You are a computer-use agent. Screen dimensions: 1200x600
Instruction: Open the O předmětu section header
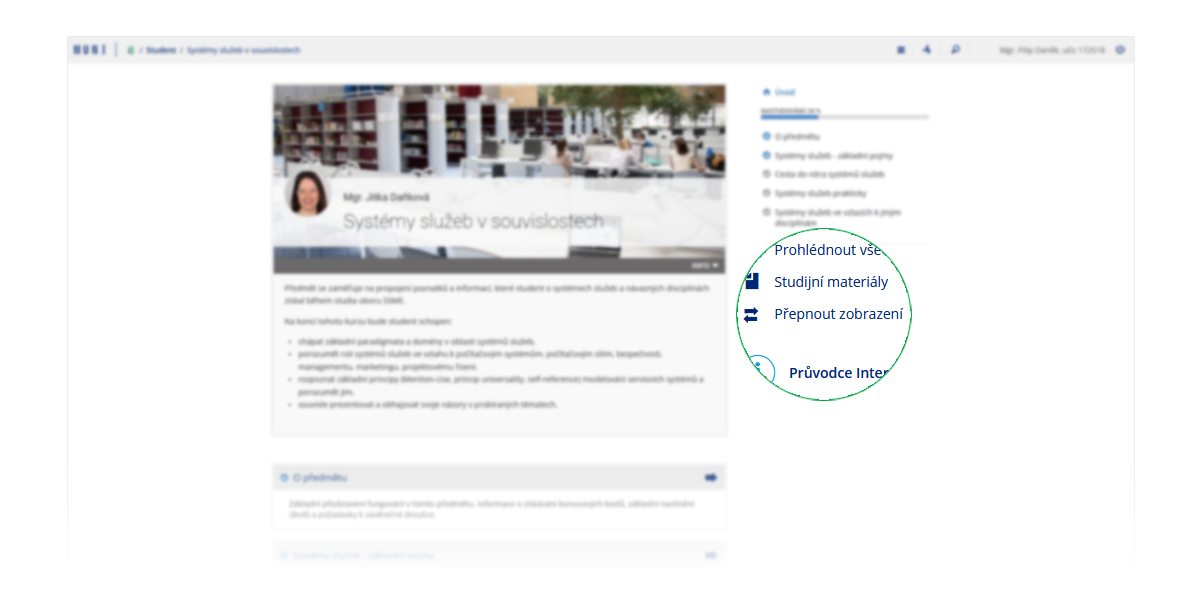coord(320,478)
